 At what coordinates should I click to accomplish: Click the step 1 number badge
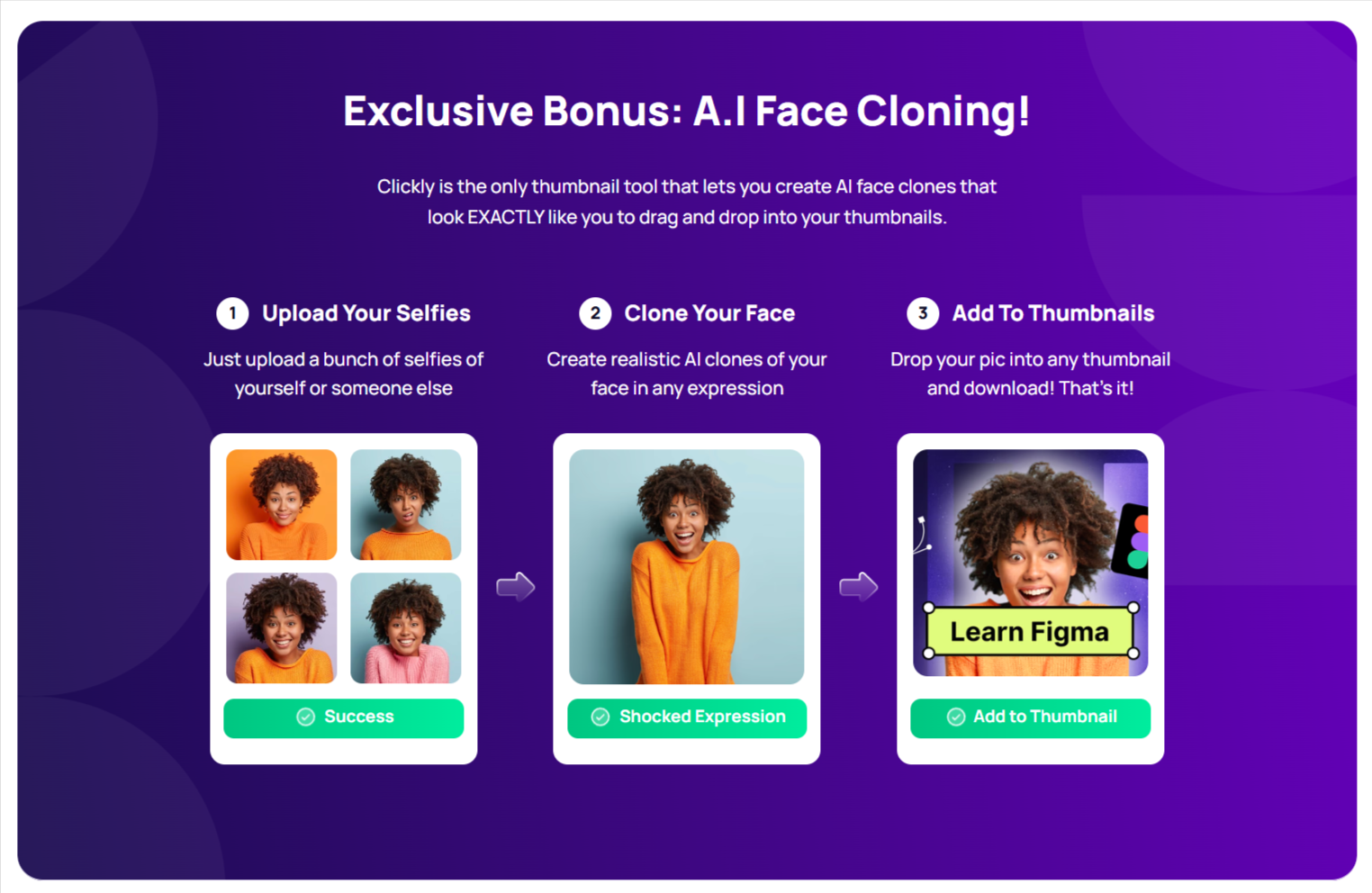[x=232, y=313]
